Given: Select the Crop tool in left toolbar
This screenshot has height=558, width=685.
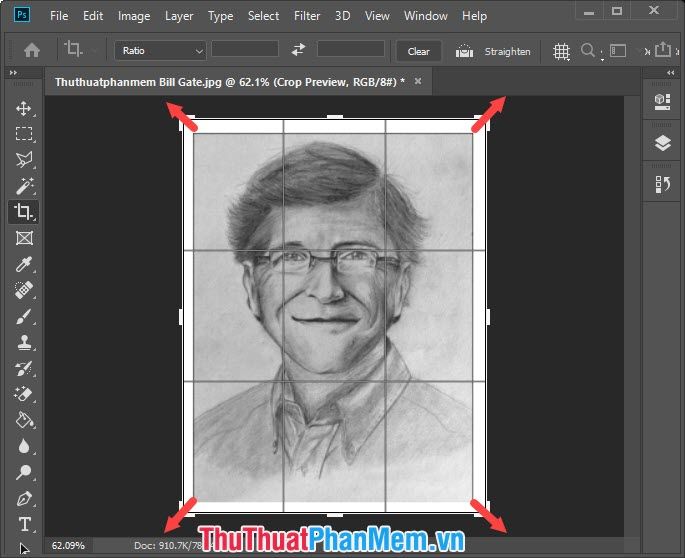Looking at the screenshot, I should click(x=24, y=212).
